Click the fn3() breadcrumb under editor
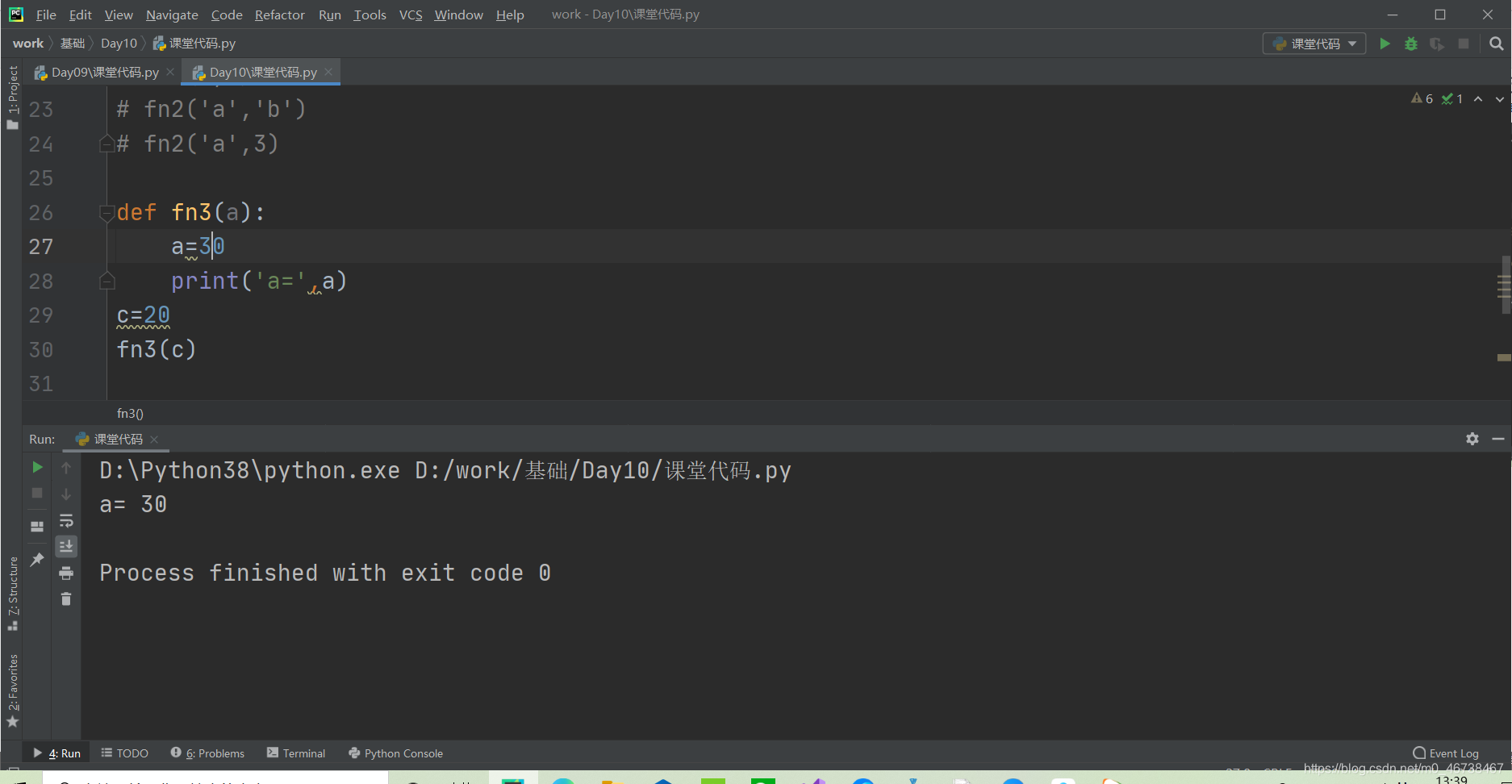Image resolution: width=1512 pixels, height=784 pixels. pos(130,413)
